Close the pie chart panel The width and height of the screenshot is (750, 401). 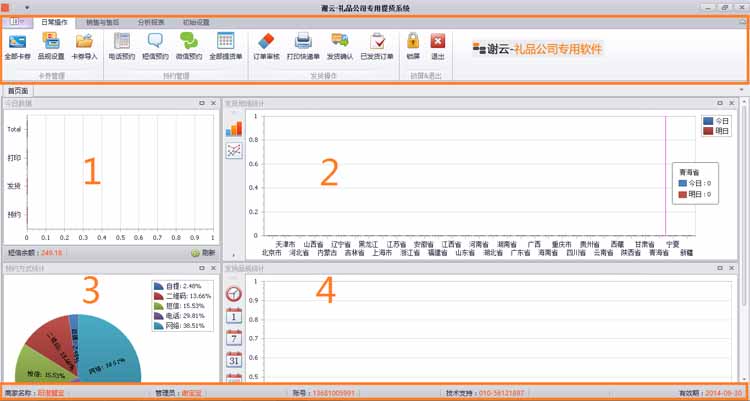click(x=213, y=268)
